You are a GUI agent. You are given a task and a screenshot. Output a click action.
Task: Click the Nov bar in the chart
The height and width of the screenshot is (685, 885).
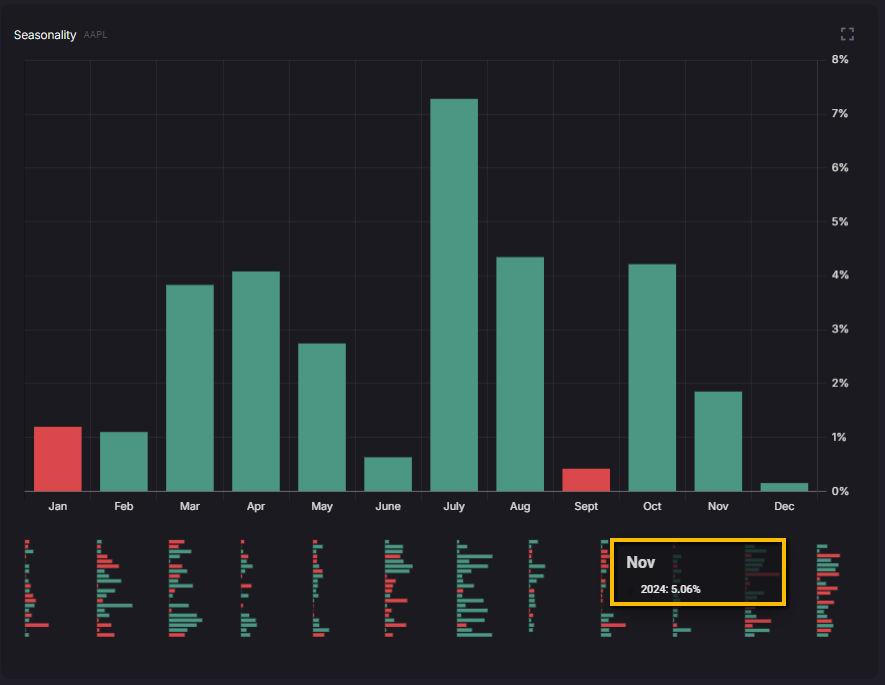pyautogui.click(x=718, y=441)
